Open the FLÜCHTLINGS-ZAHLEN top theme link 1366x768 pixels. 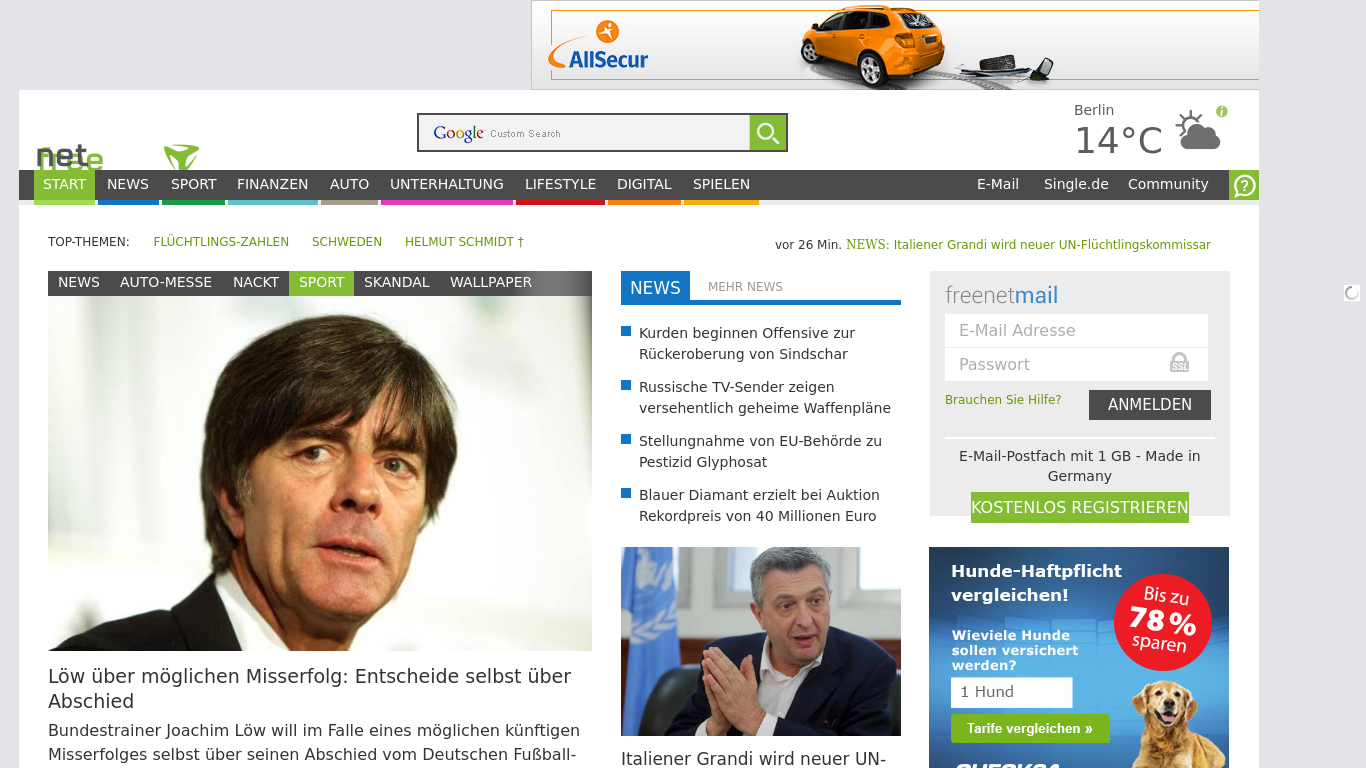coord(221,241)
